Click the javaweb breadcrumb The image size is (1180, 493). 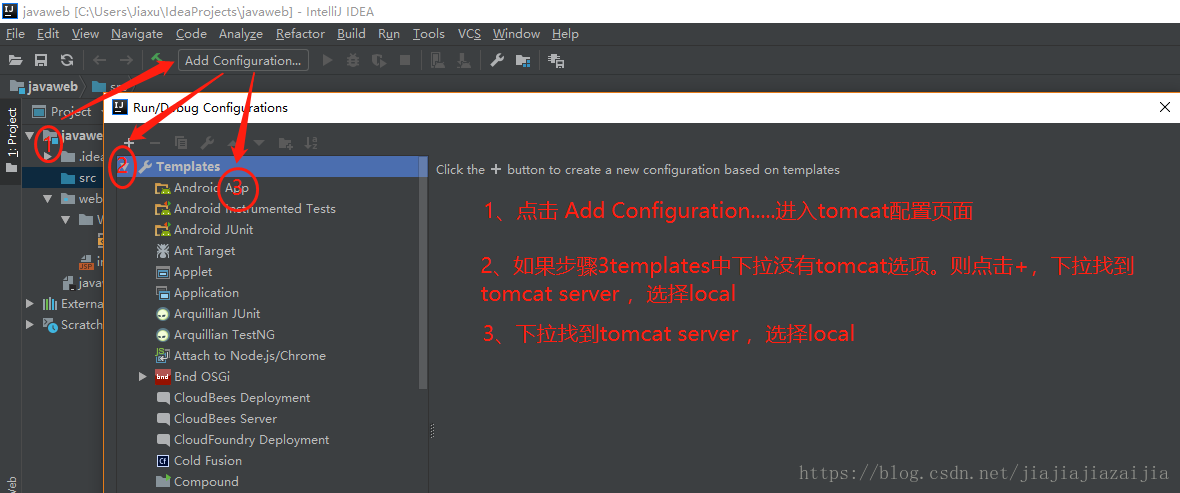(44, 87)
